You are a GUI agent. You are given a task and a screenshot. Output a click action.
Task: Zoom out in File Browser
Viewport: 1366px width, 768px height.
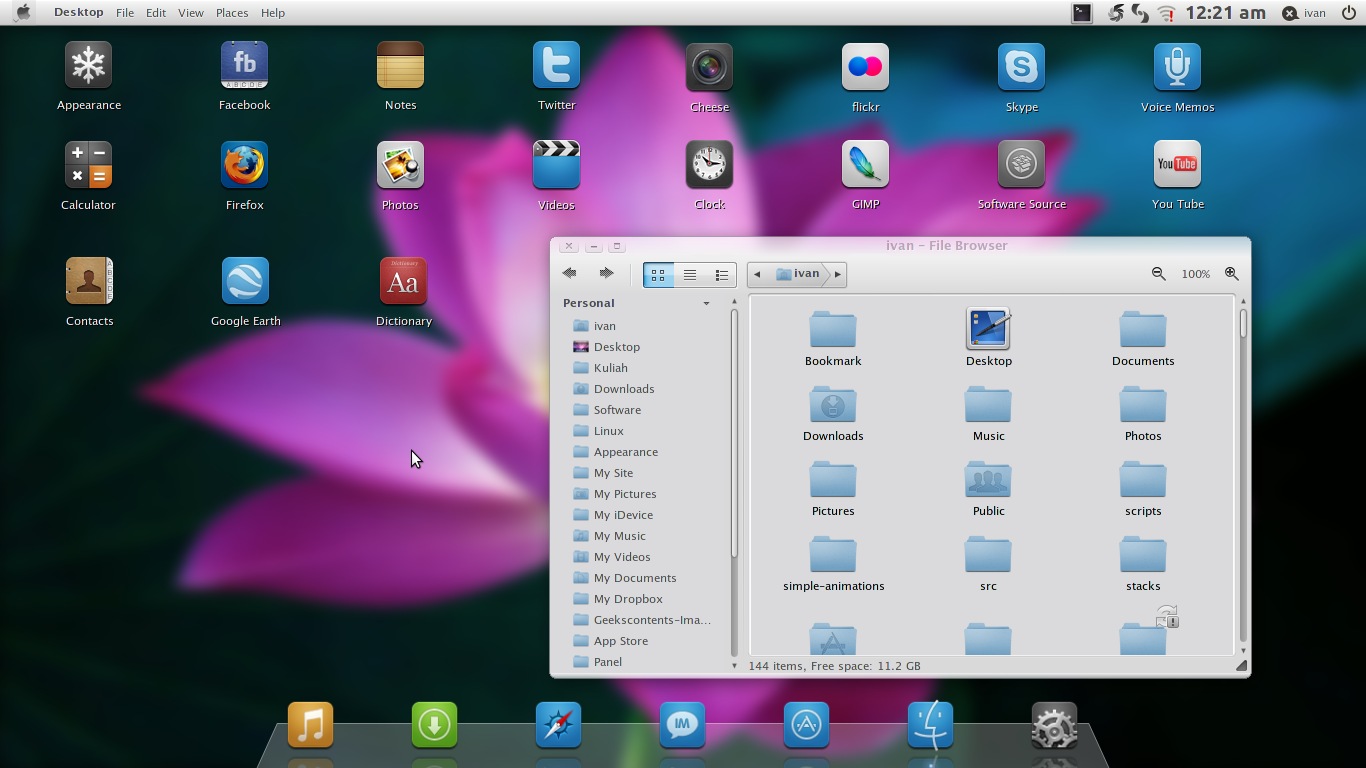click(x=1158, y=274)
